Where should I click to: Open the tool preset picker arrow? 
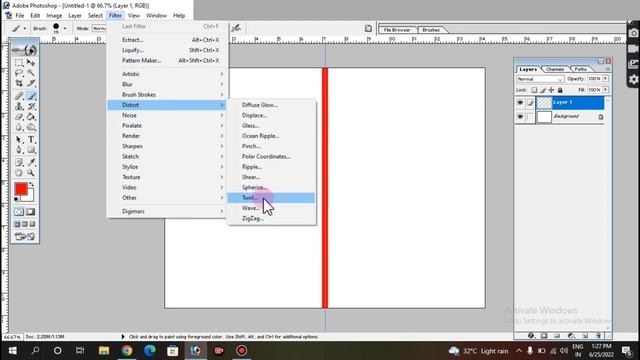24,29
